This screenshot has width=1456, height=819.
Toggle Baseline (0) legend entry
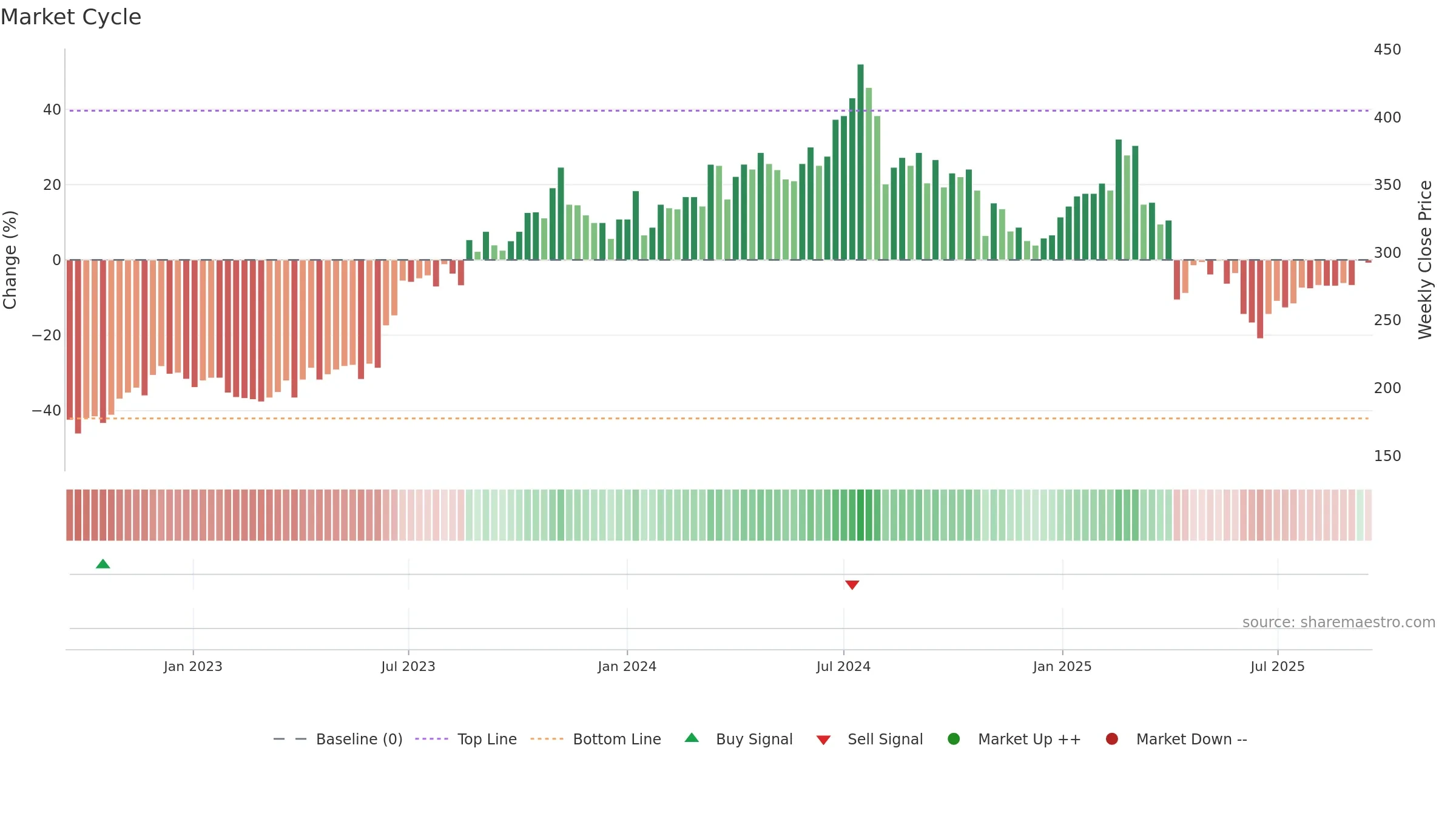click(338, 739)
